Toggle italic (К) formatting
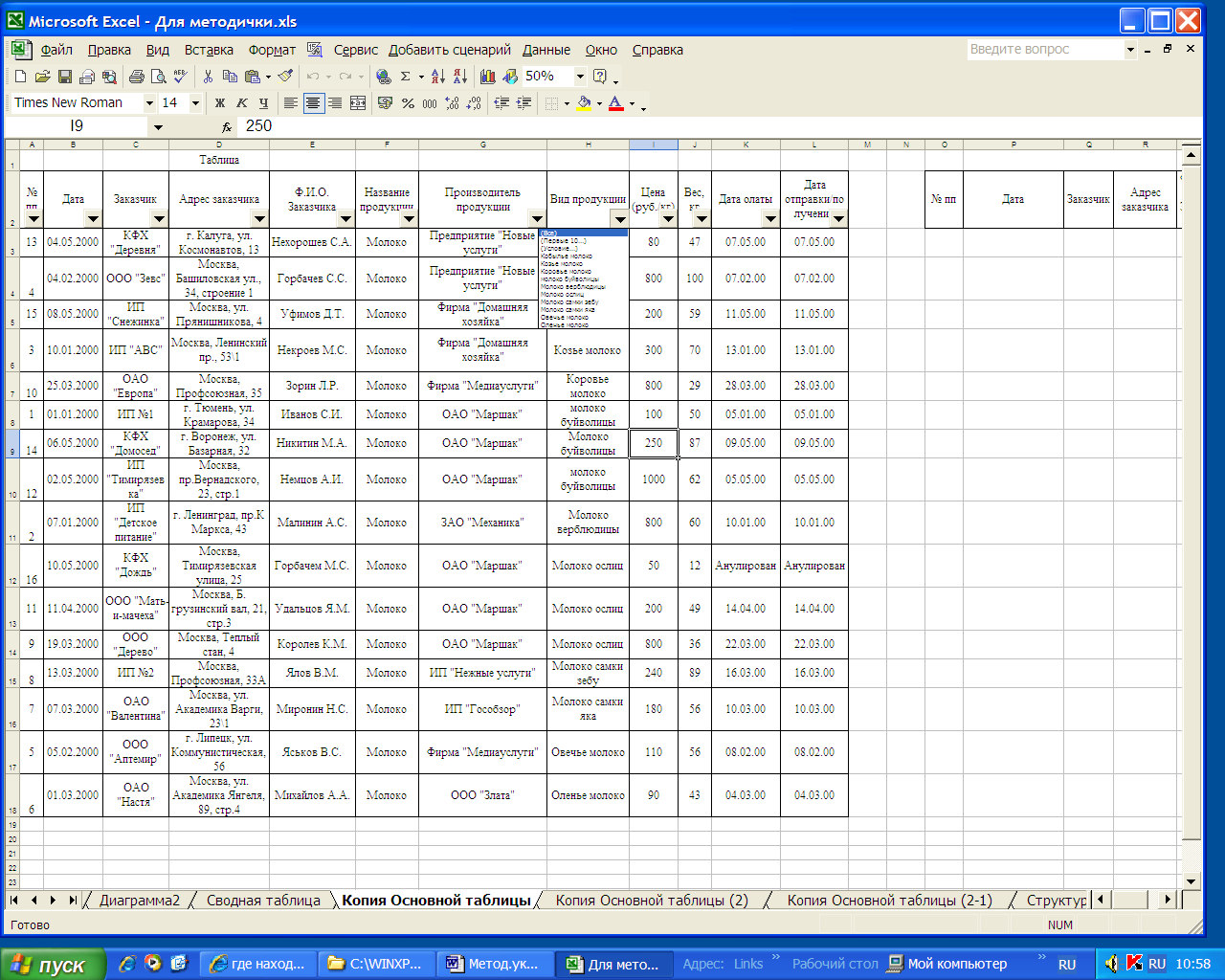Viewport: 1225px width, 980px height. [242, 102]
